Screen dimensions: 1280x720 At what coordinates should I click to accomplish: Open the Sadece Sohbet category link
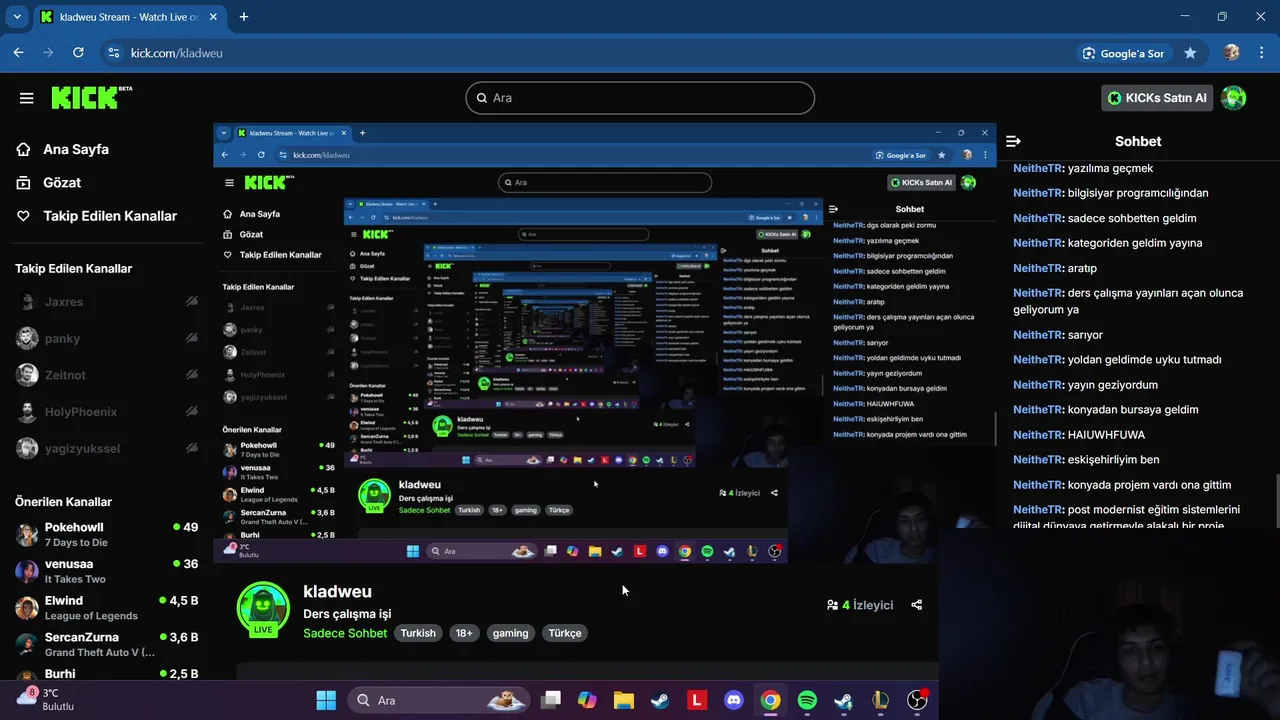pos(345,633)
